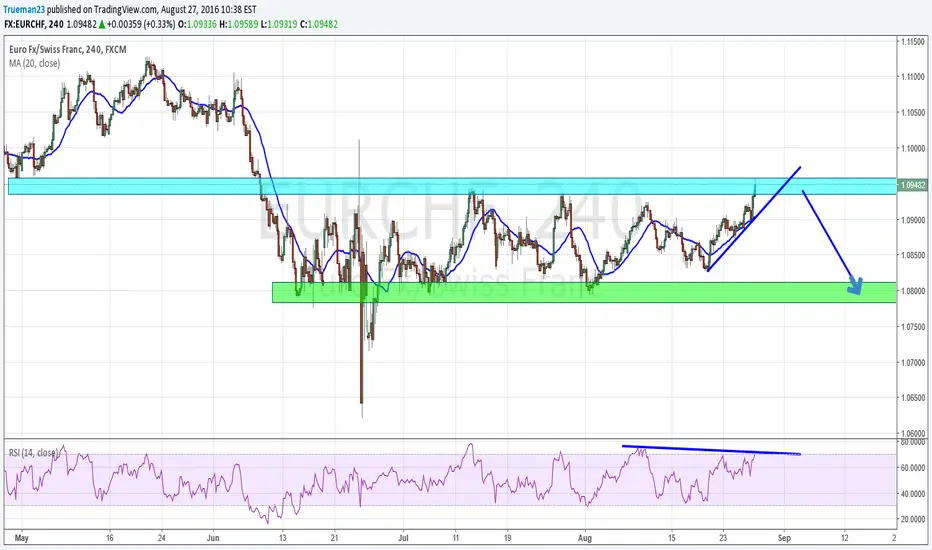The image size is (932, 550).
Task: Click the 24 date label on time axis
Action: coord(162,538)
